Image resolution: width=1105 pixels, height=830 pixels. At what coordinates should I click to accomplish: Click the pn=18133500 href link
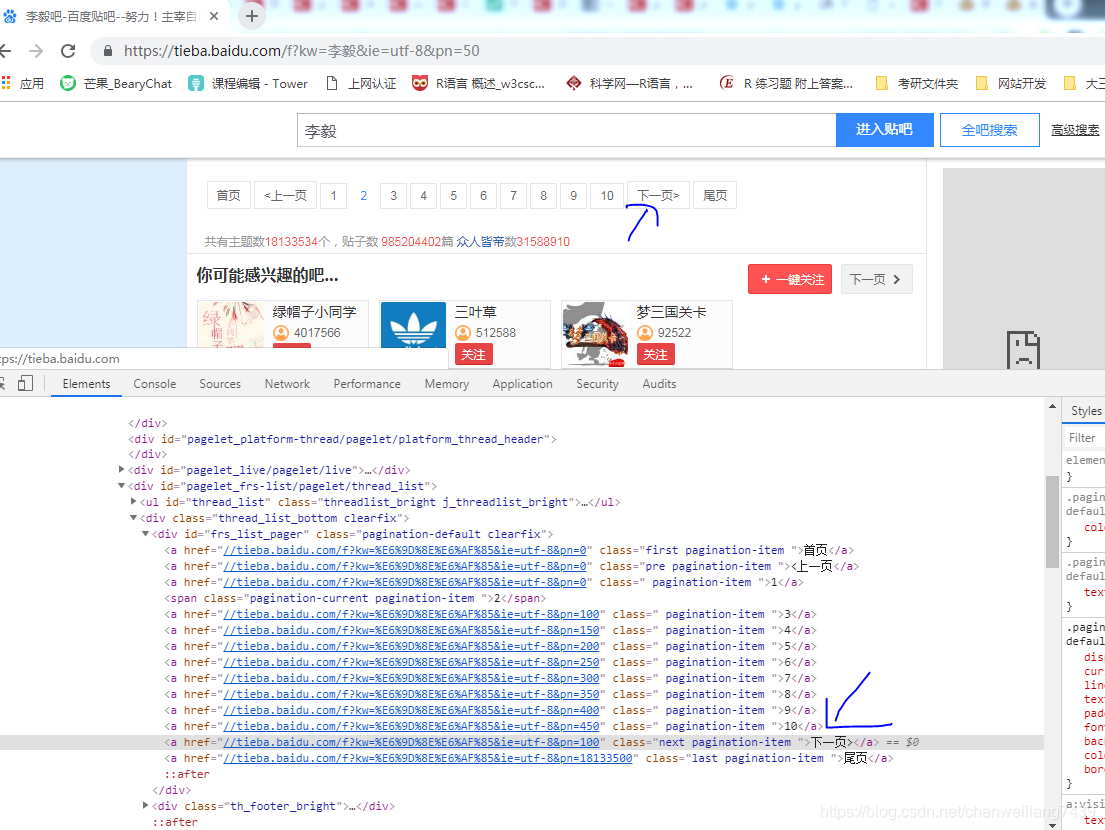428,758
